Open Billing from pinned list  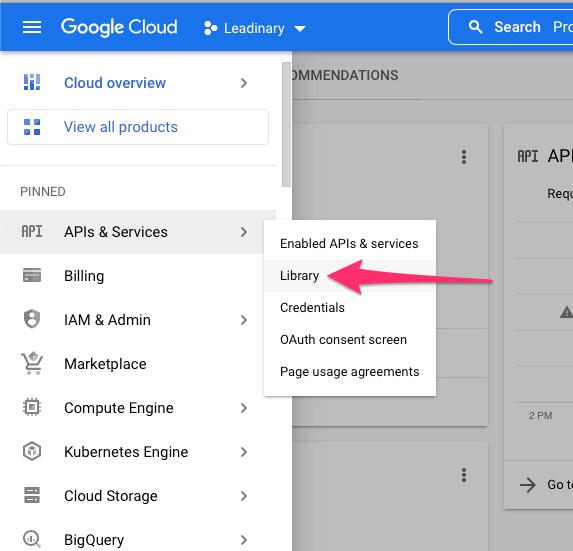click(x=84, y=276)
